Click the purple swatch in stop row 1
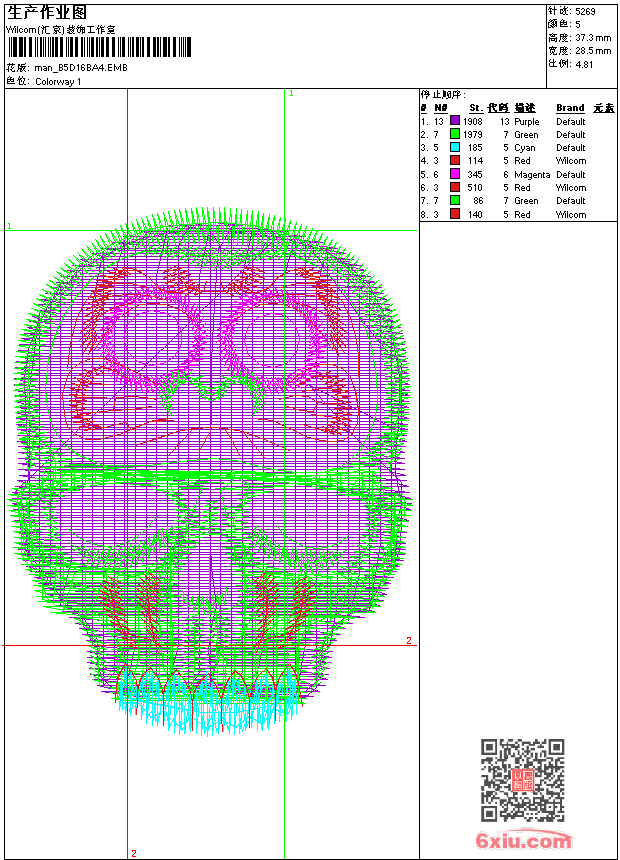Image resolution: width=620 pixels, height=860 pixels. [455, 121]
